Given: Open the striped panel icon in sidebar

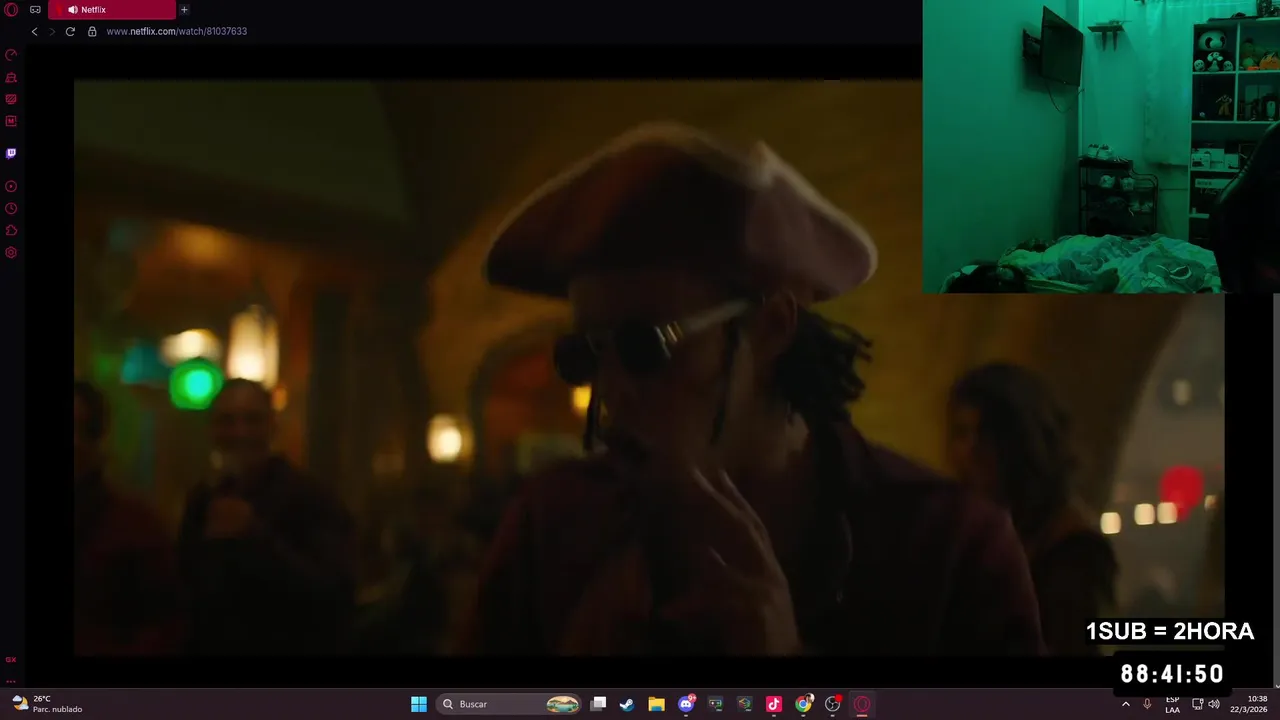Looking at the screenshot, I should (11, 99).
